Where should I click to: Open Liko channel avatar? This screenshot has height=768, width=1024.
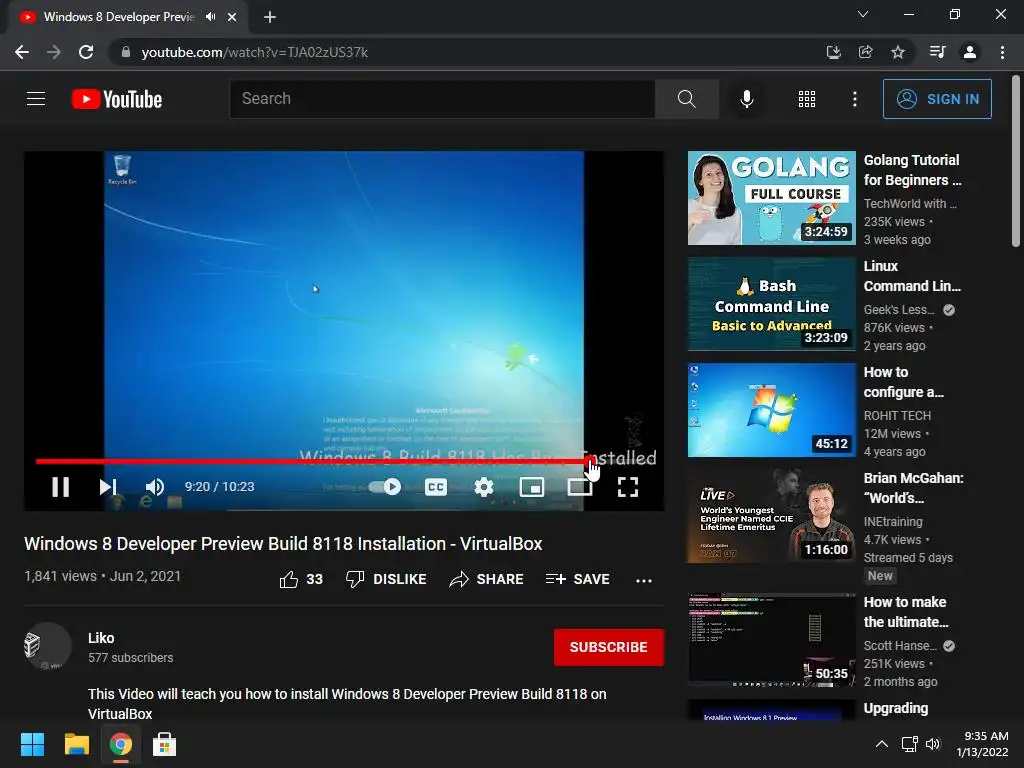[x=48, y=646]
